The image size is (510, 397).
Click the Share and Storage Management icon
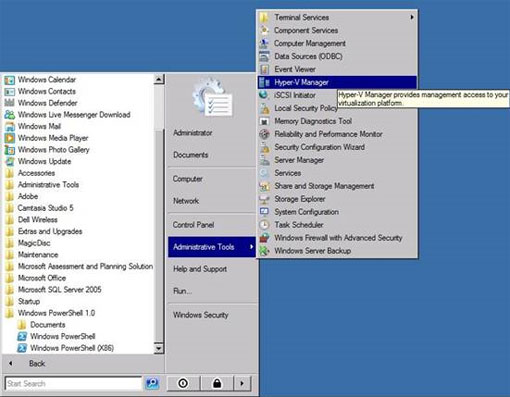point(264,186)
